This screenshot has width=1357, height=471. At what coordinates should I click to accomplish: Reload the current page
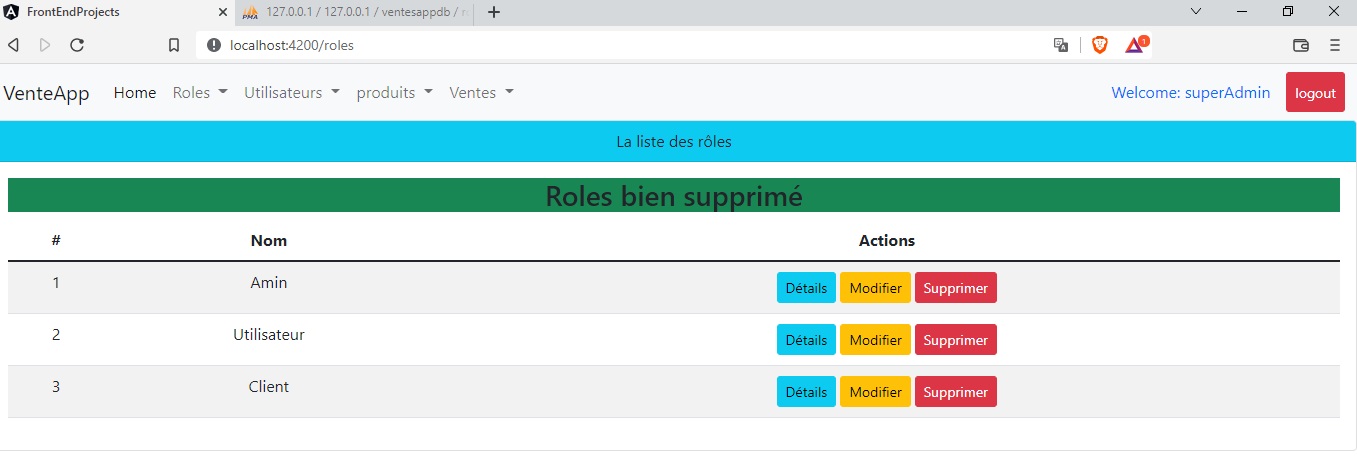coord(76,45)
